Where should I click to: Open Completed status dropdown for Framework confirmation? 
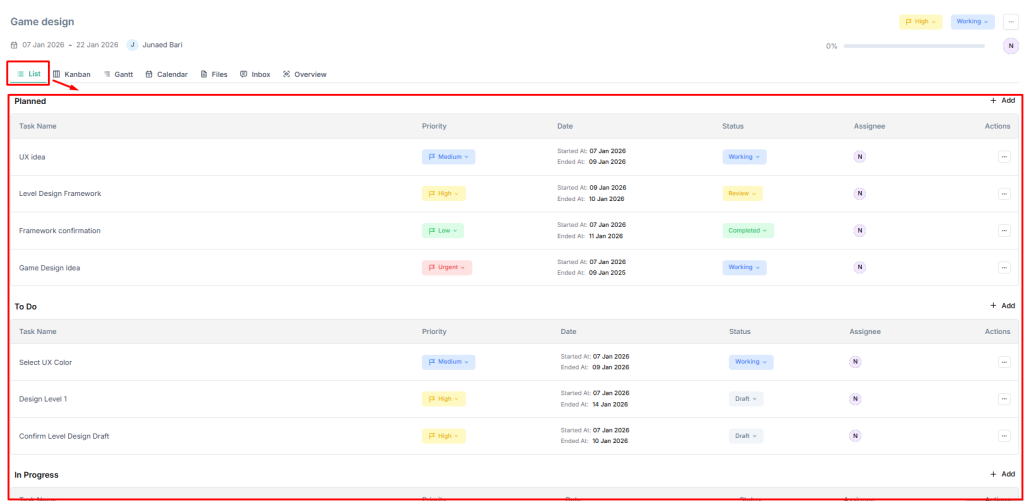[747, 231]
